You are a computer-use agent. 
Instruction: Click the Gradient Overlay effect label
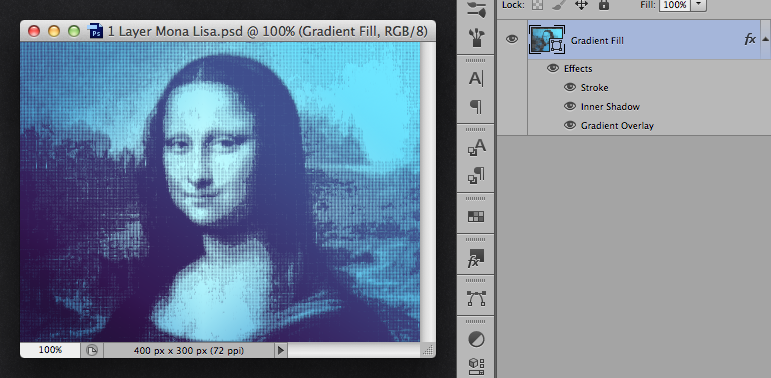617,126
